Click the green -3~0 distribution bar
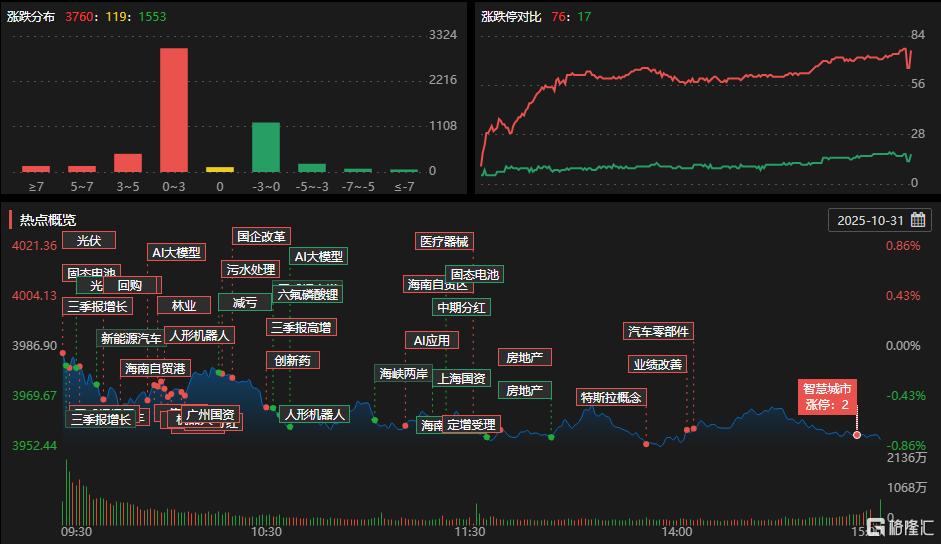This screenshot has width=941, height=544. coord(265,147)
